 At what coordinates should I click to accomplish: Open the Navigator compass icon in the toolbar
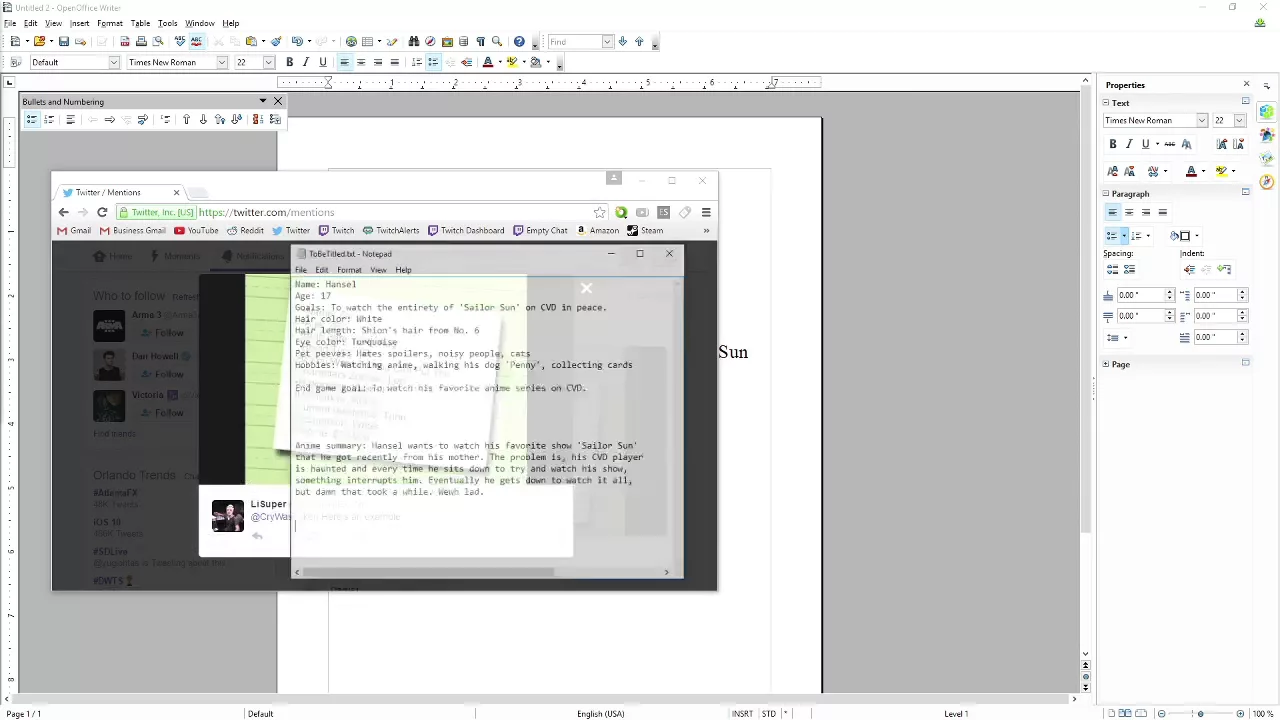430,42
